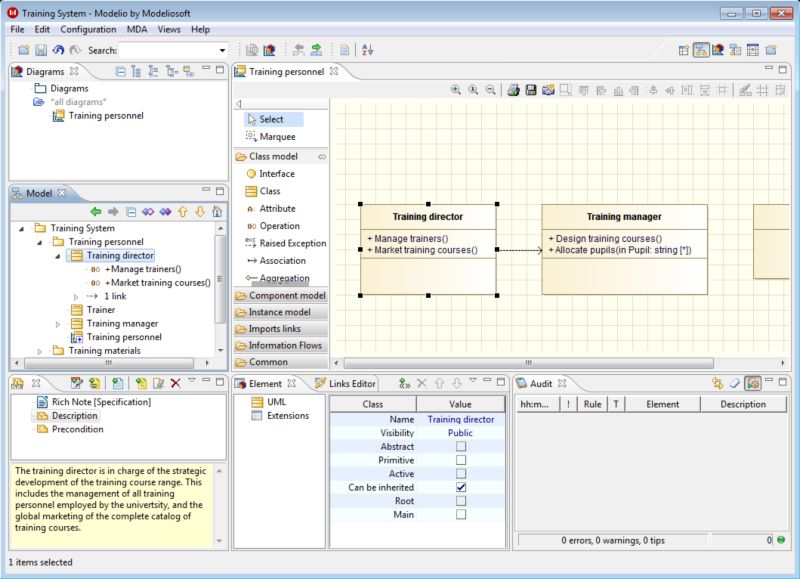The width and height of the screenshot is (800, 579).
Task: Expand the Trainer node in the Model tree
Action: (57, 309)
